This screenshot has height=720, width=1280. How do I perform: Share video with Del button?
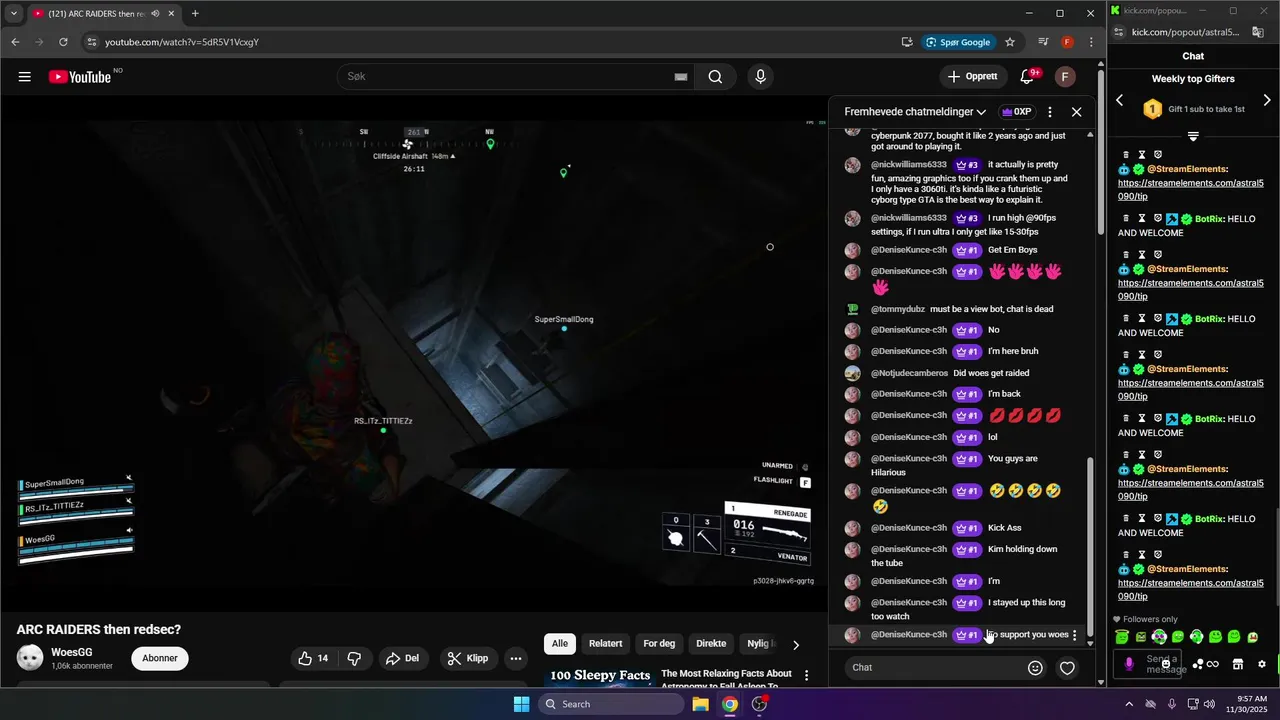[404, 658]
